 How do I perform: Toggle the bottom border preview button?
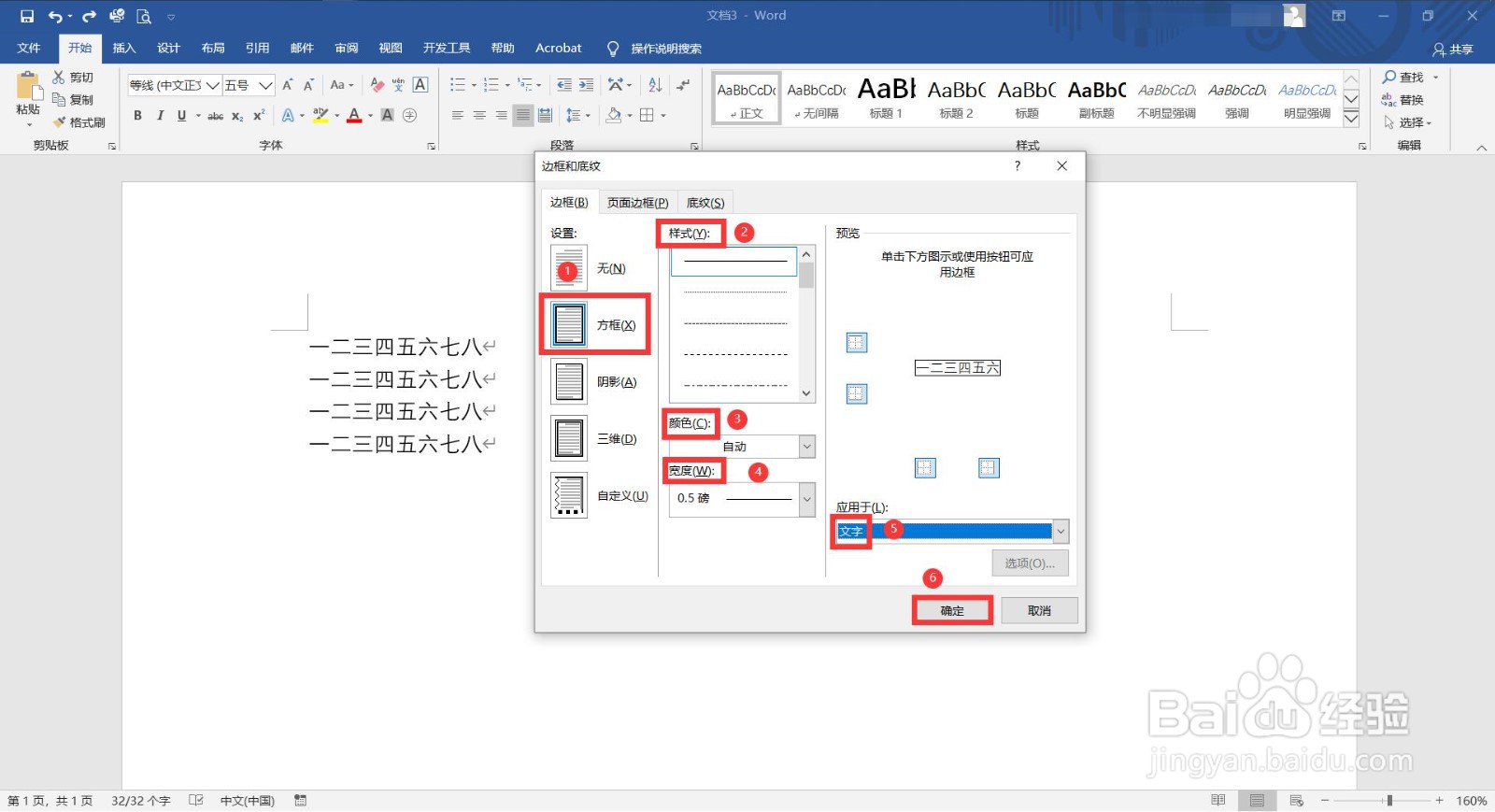[857, 394]
